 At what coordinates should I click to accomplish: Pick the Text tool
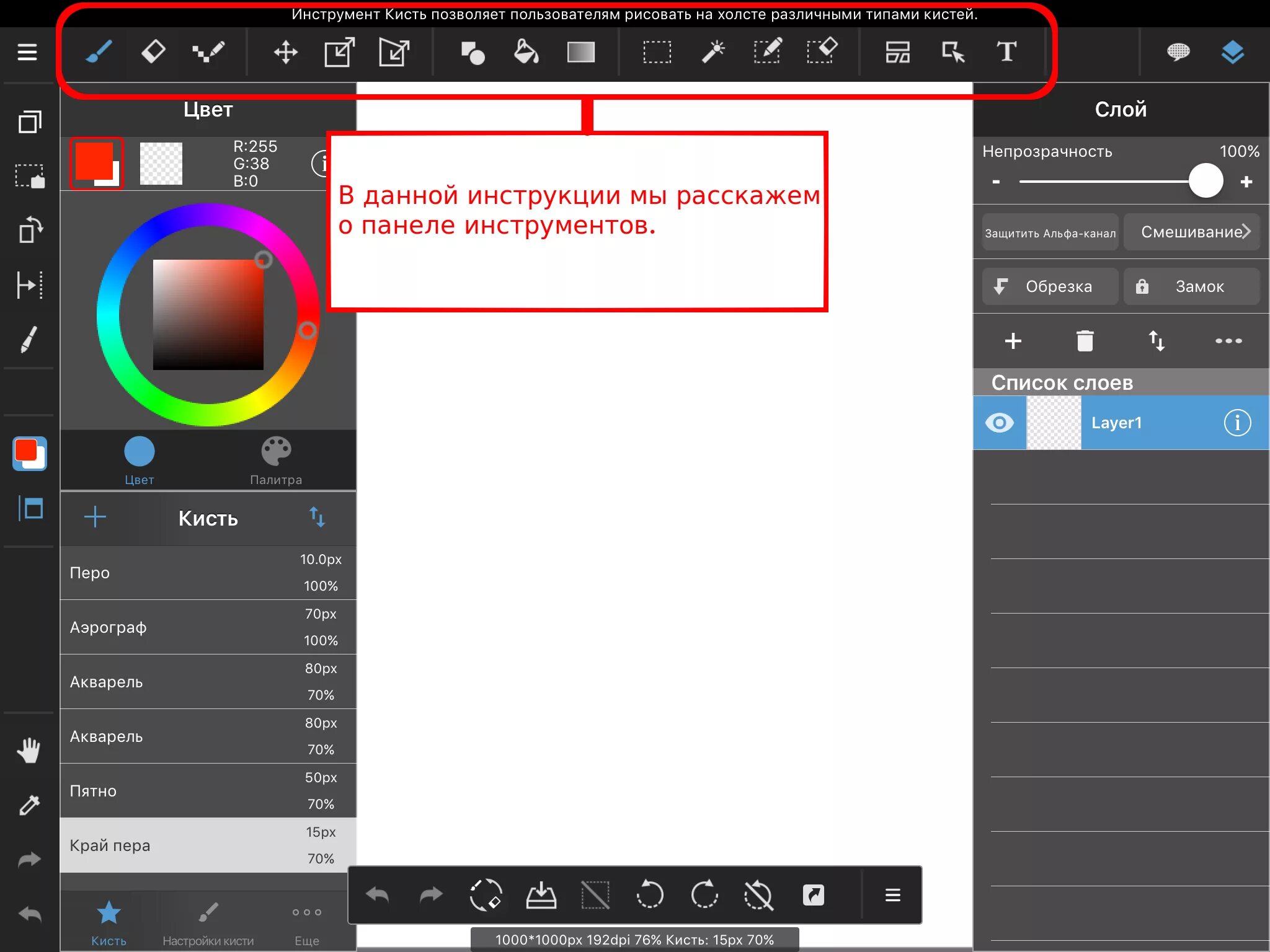[1006, 52]
